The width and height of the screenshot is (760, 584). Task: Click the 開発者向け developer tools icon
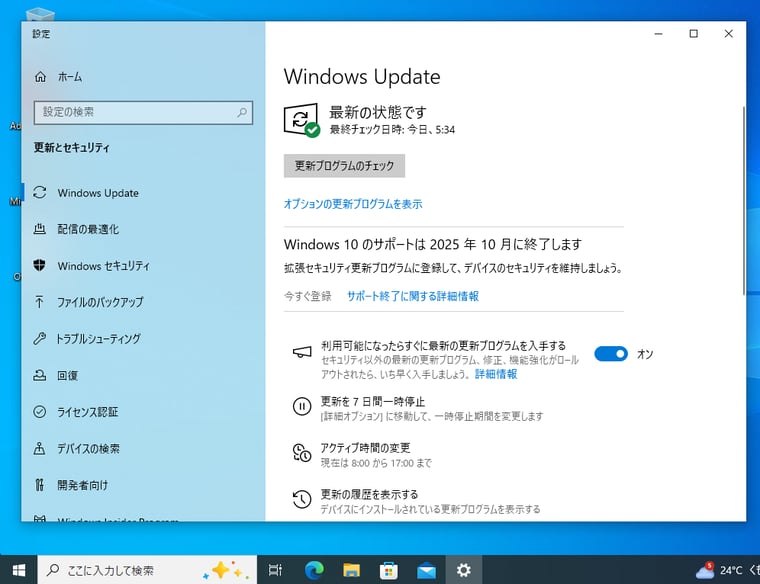40,485
